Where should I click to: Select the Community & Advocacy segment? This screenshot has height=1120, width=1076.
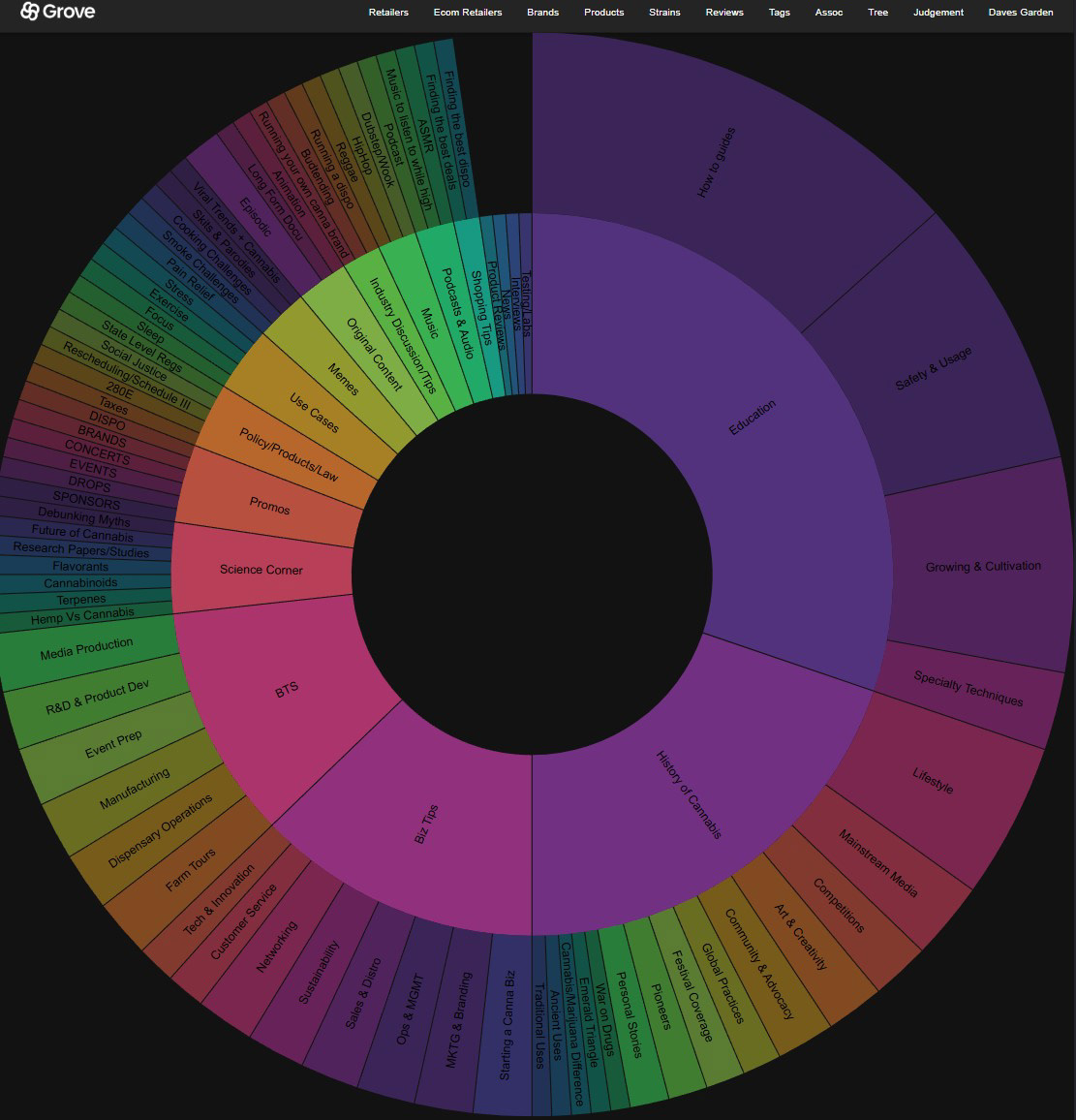(759, 964)
